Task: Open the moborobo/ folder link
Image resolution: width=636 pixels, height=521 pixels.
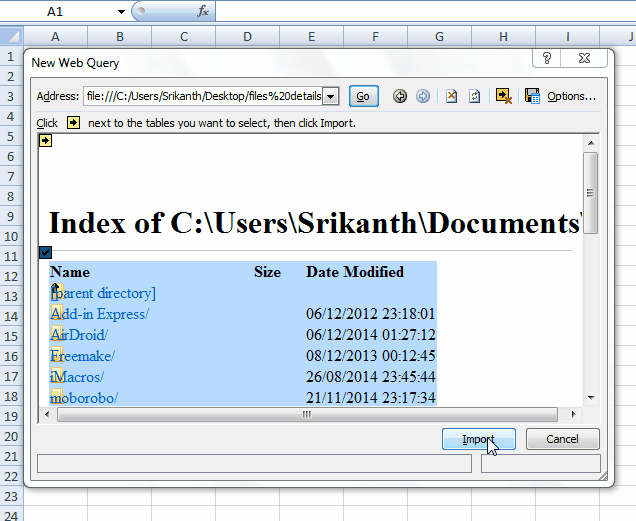Action: pyautogui.click(x=84, y=398)
